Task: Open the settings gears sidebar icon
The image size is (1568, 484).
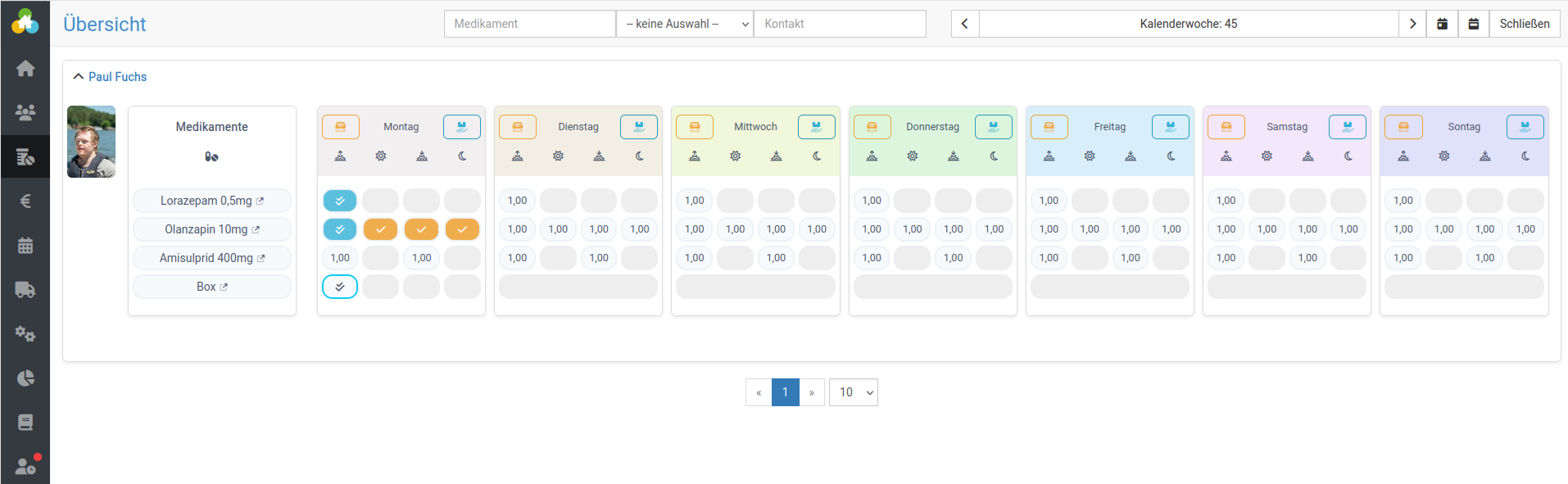Action: click(x=25, y=333)
